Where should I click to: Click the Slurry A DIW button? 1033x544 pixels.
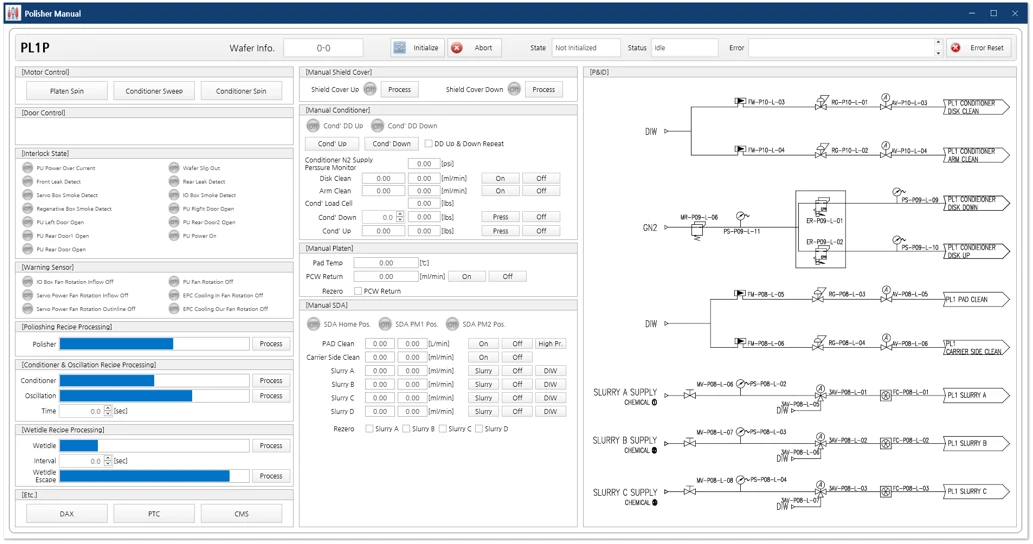550,371
